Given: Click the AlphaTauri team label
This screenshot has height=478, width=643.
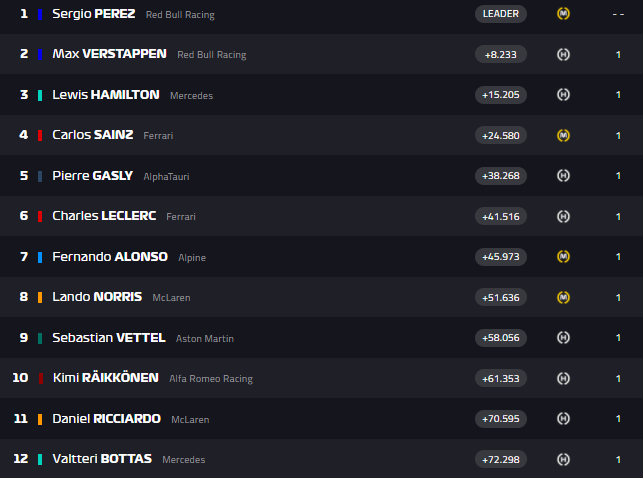Looking at the screenshot, I should tap(166, 176).
